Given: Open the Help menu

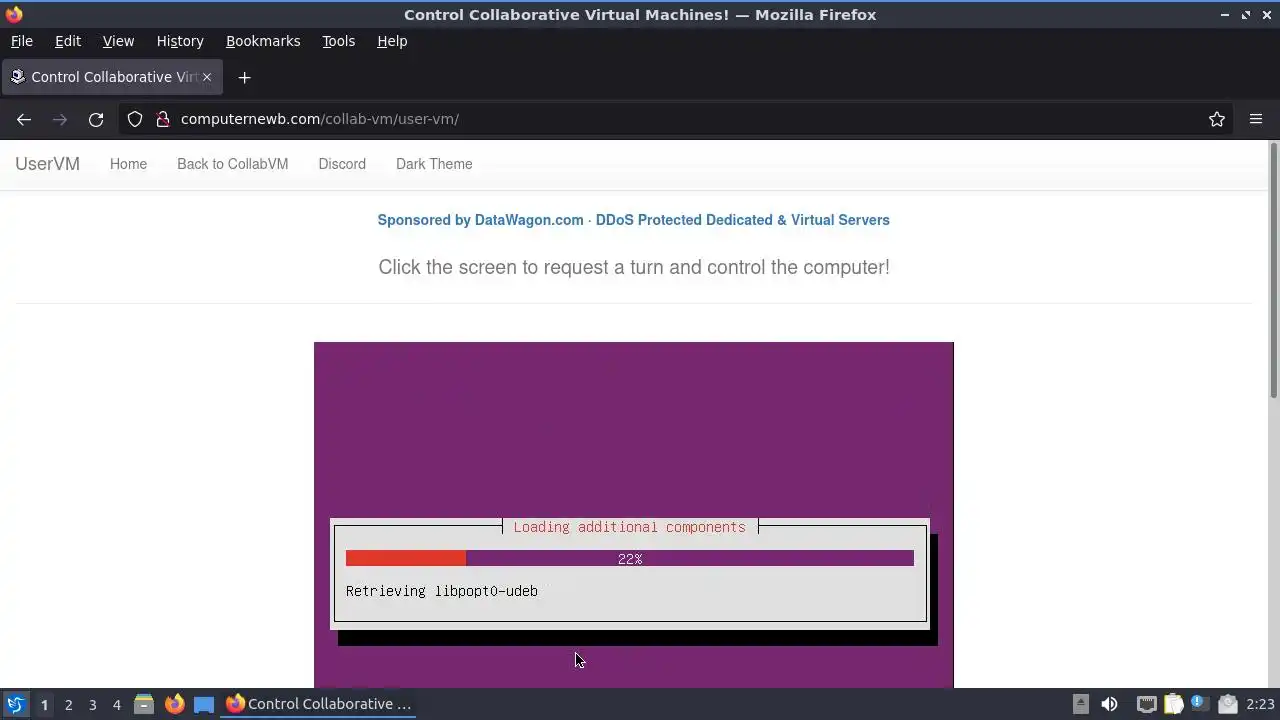Looking at the screenshot, I should pyautogui.click(x=392, y=41).
